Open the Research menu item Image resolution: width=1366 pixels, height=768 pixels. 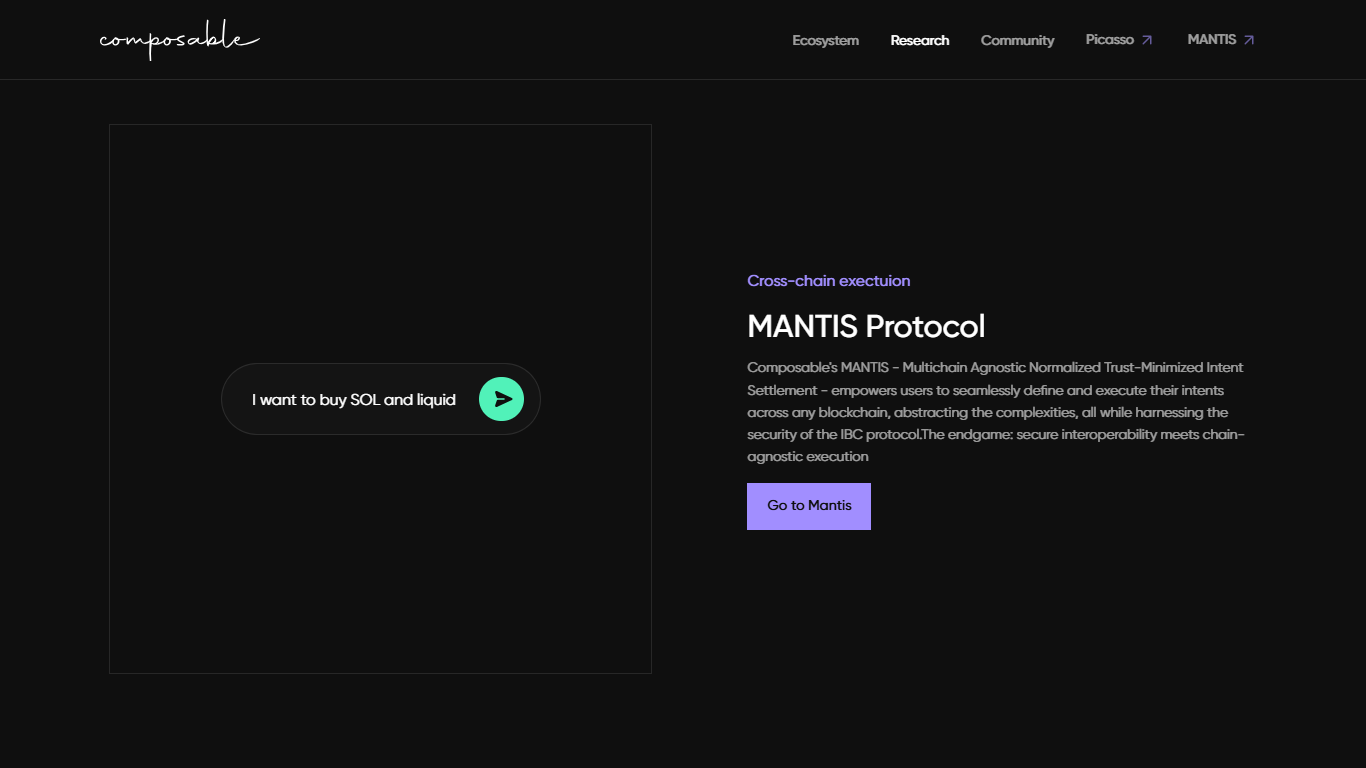tap(920, 40)
